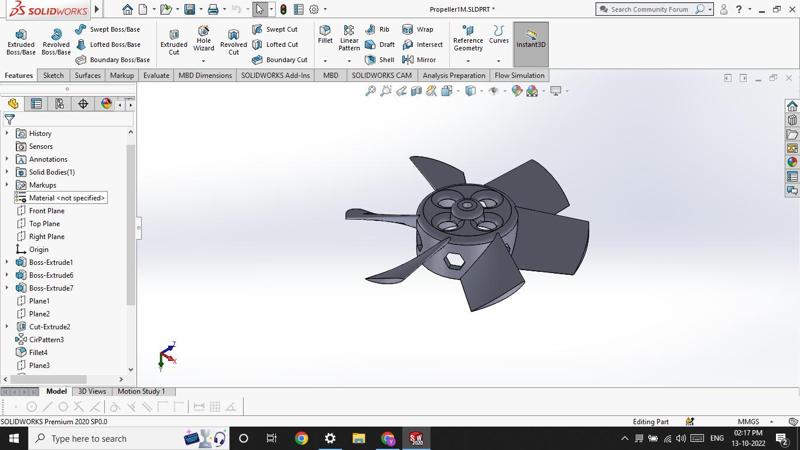The width and height of the screenshot is (800, 450).
Task: Select the Mirror tool
Action: point(419,60)
